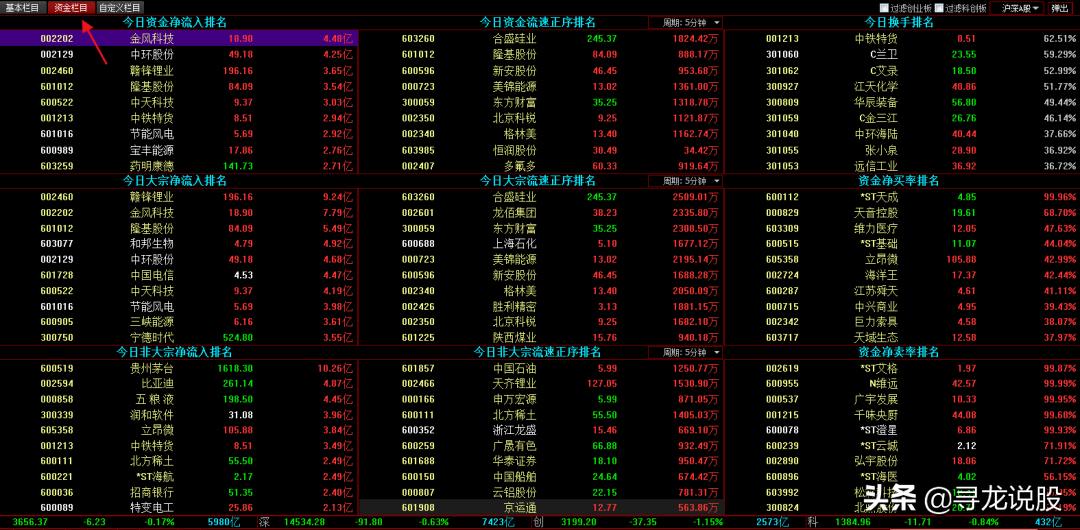Select 和邦生物 stock row
This screenshot has height=530, width=1080.
(179, 243)
